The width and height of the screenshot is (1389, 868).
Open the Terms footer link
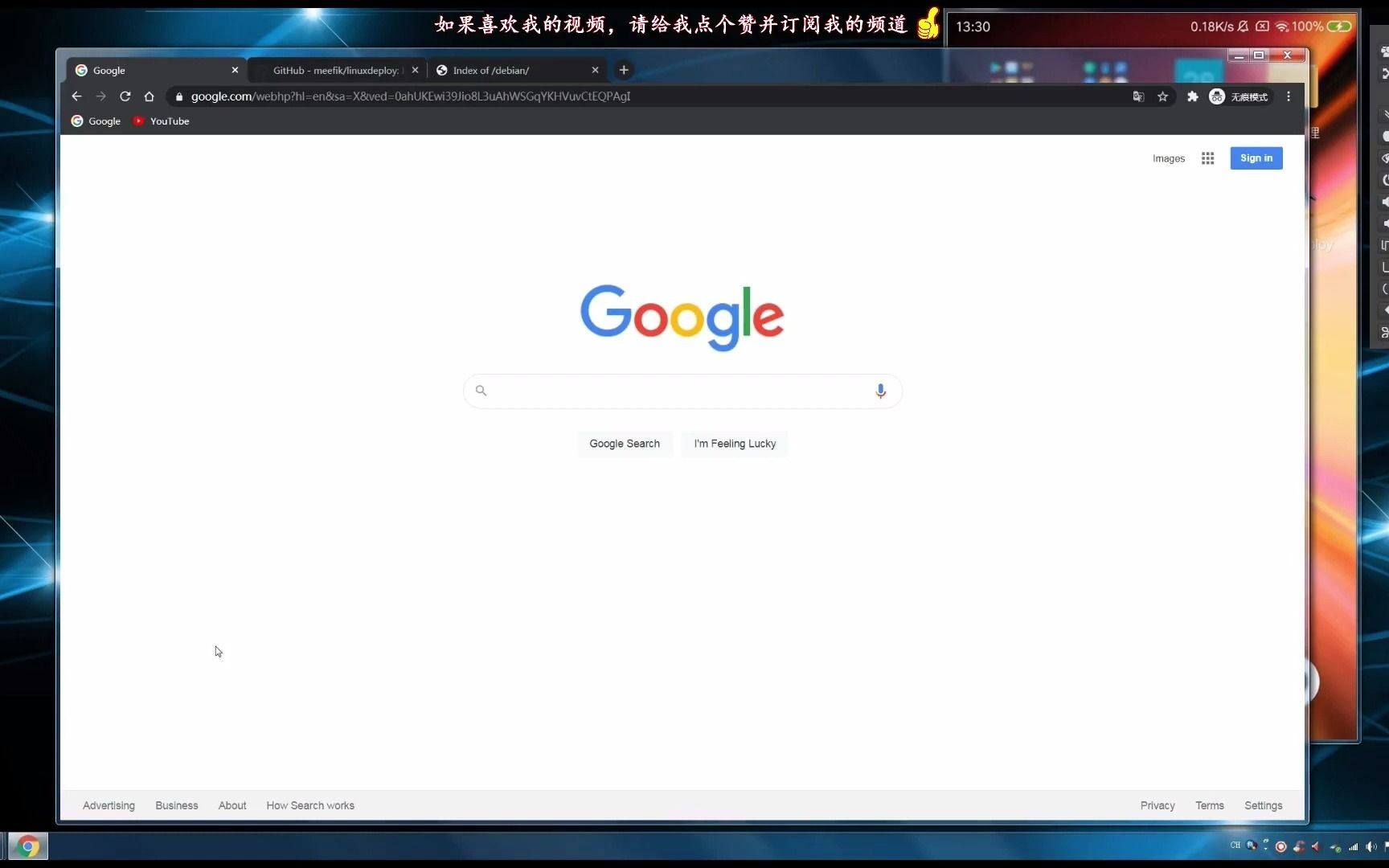point(1209,805)
